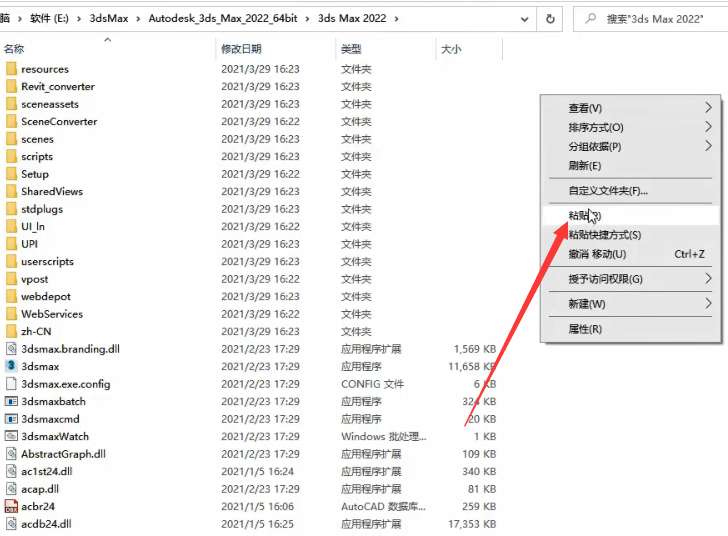Select the 3dsmaxbatch application icon
Image resolution: width=728 pixels, height=536 pixels.
[x=11, y=401]
